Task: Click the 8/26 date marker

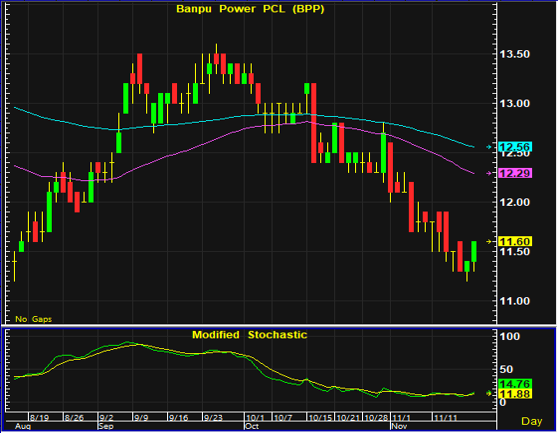Action: coord(74,417)
